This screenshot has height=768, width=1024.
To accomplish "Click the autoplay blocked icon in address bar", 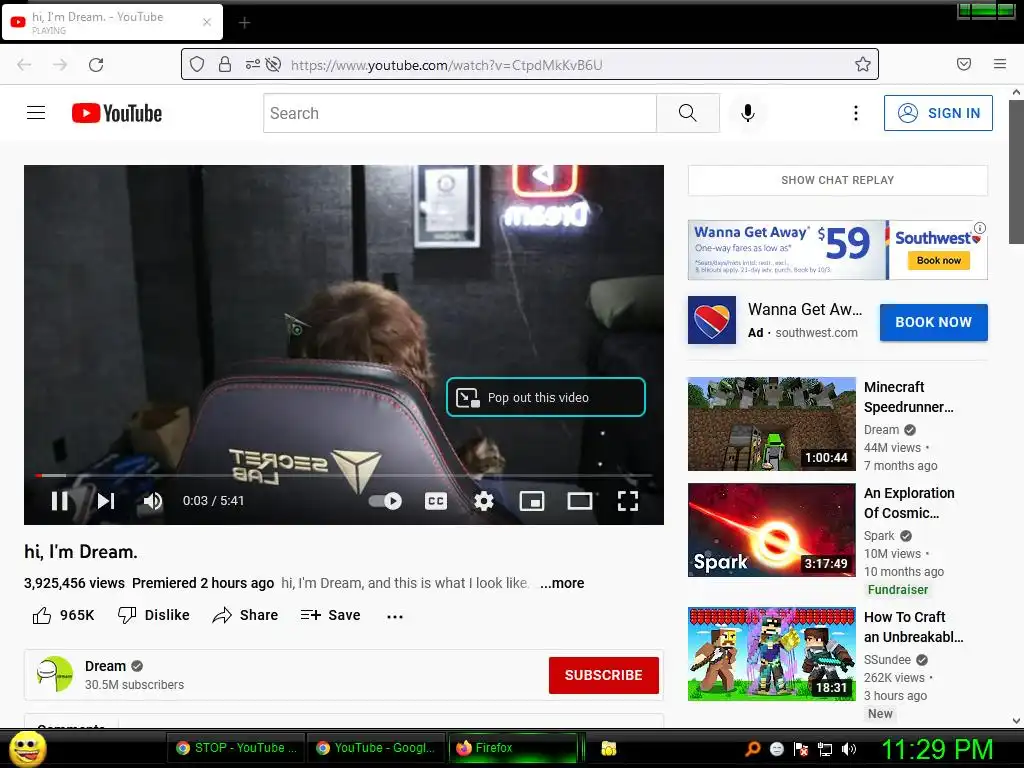I will [x=274, y=64].
